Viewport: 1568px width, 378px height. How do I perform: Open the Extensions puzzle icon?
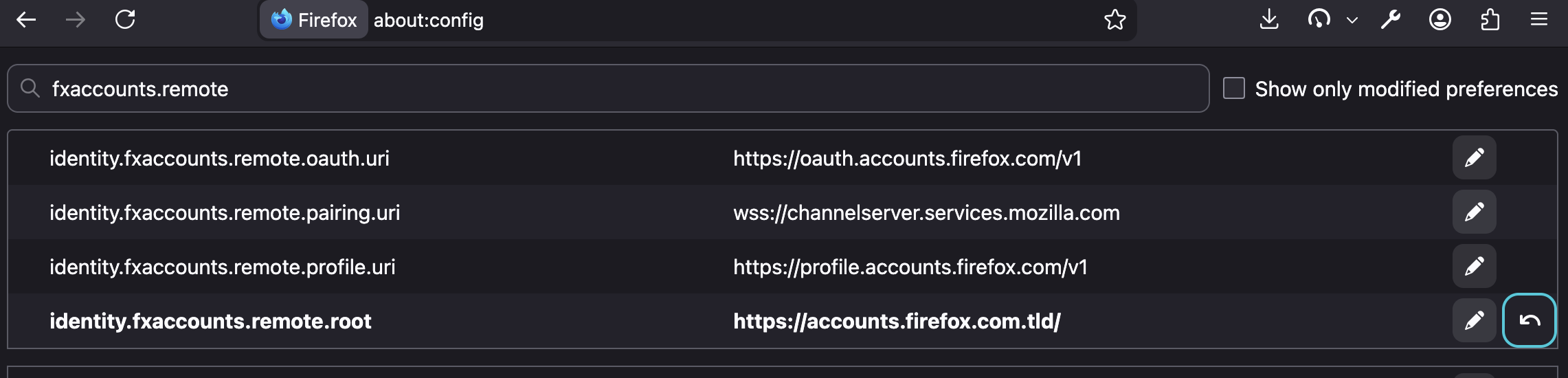pos(1490,19)
